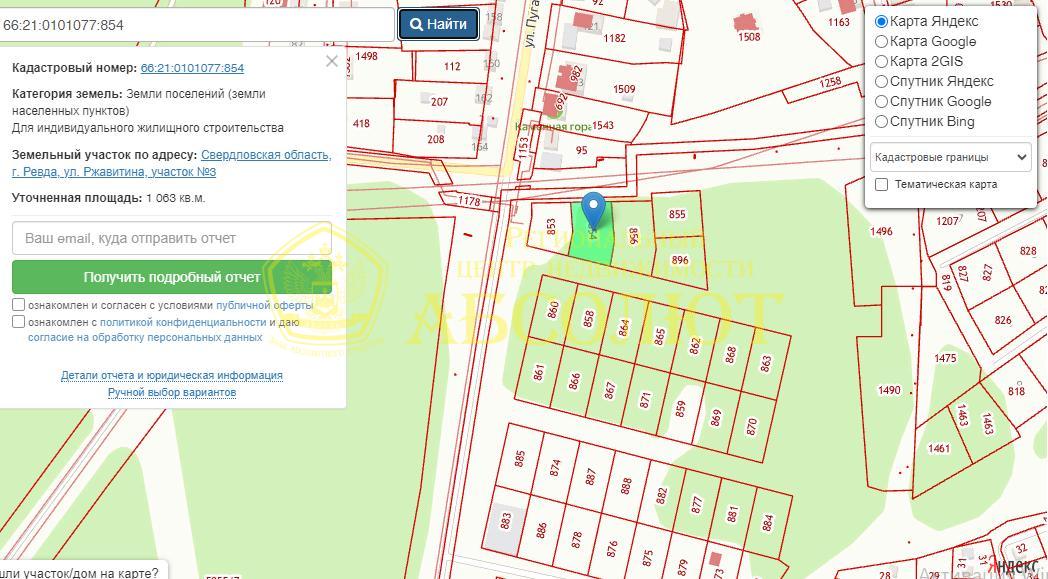Open the публичной оферты link
Image resolution: width=1048 pixels, height=579 pixels.
[265, 305]
